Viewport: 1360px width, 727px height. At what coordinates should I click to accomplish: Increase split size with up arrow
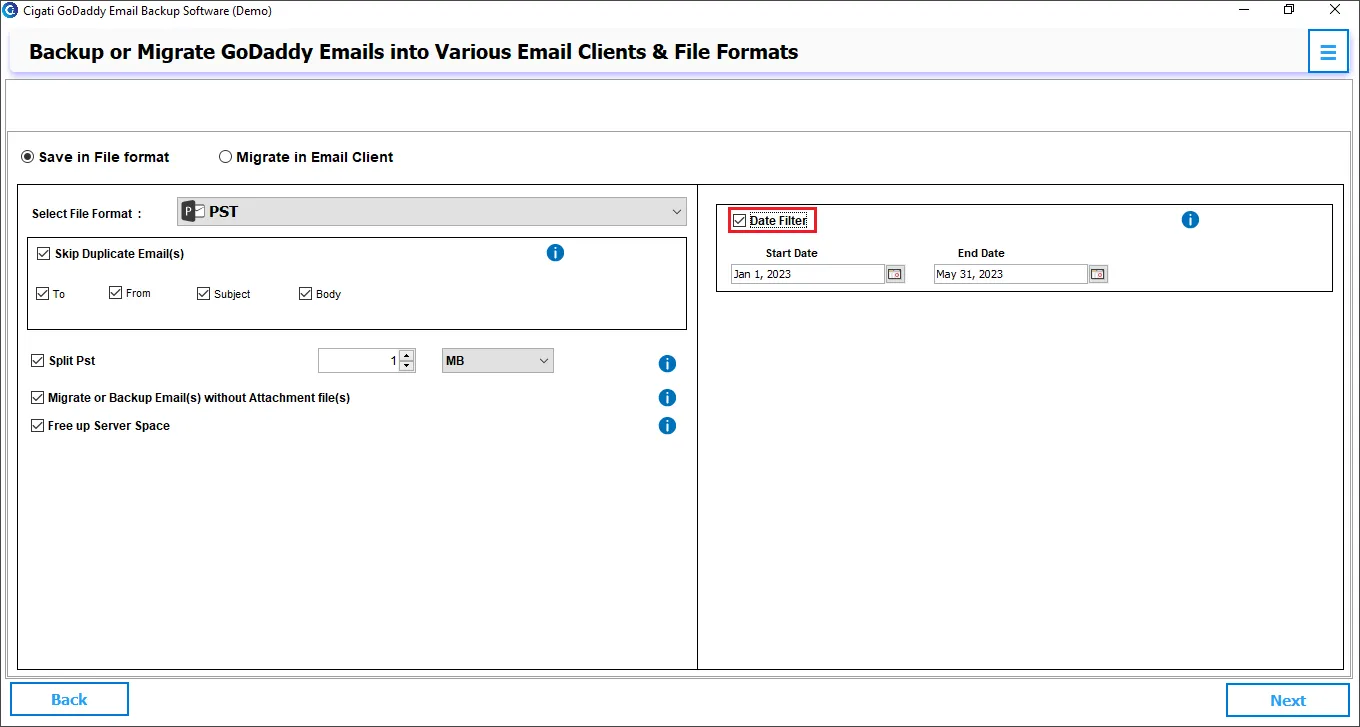[406, 356]
